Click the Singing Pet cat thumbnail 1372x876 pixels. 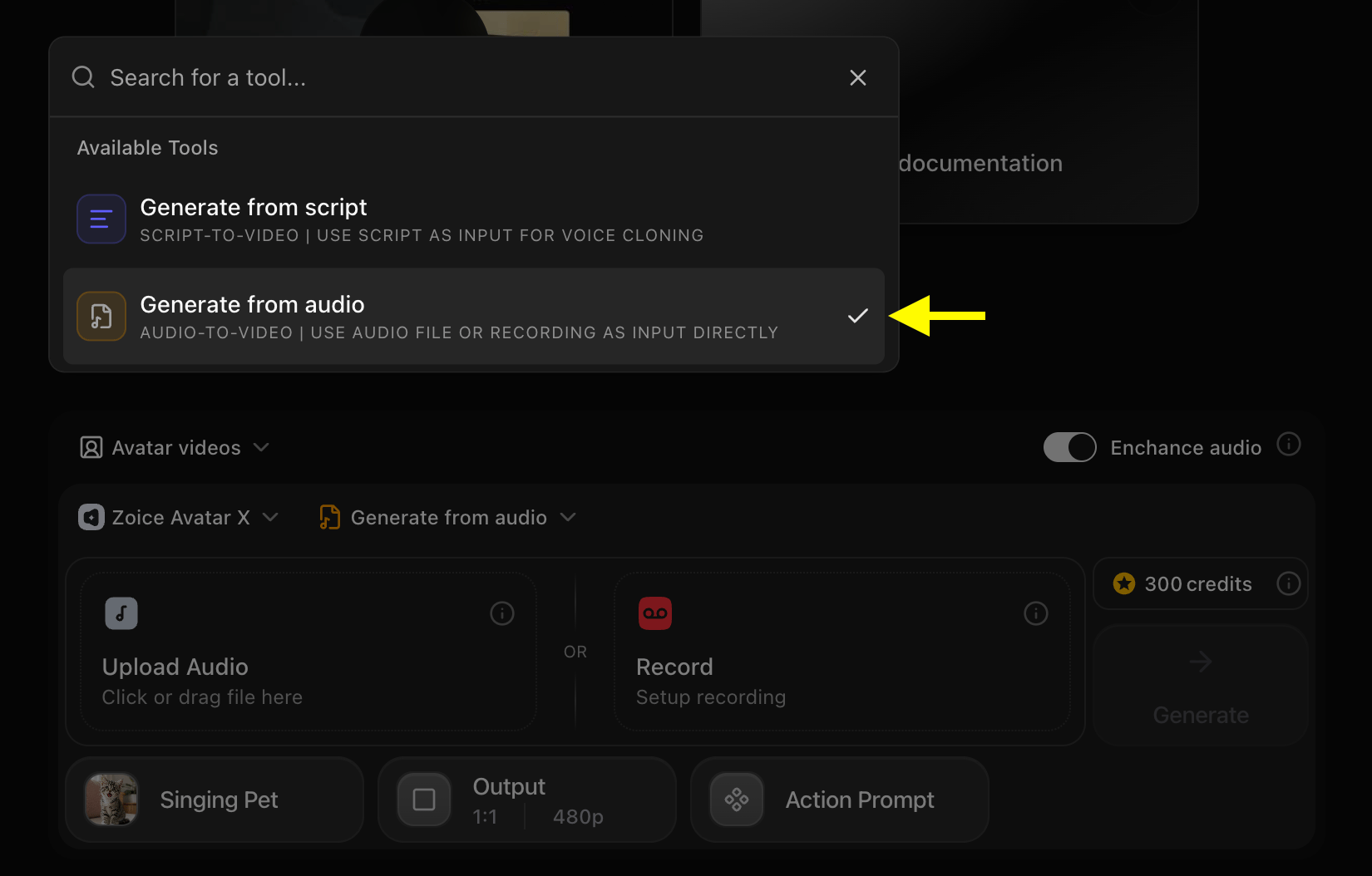(111, 800)
